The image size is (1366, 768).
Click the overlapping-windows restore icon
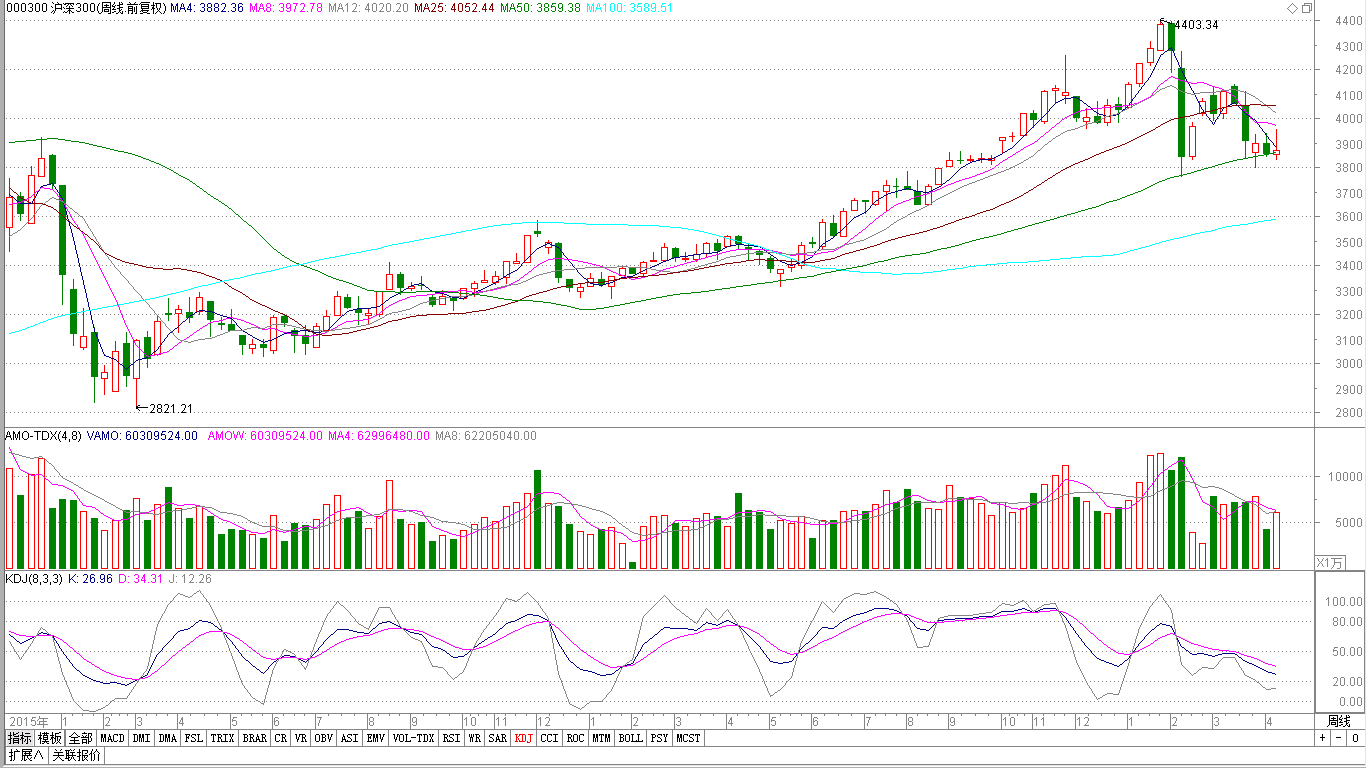pyautogui.click(x=1307, y=7)
